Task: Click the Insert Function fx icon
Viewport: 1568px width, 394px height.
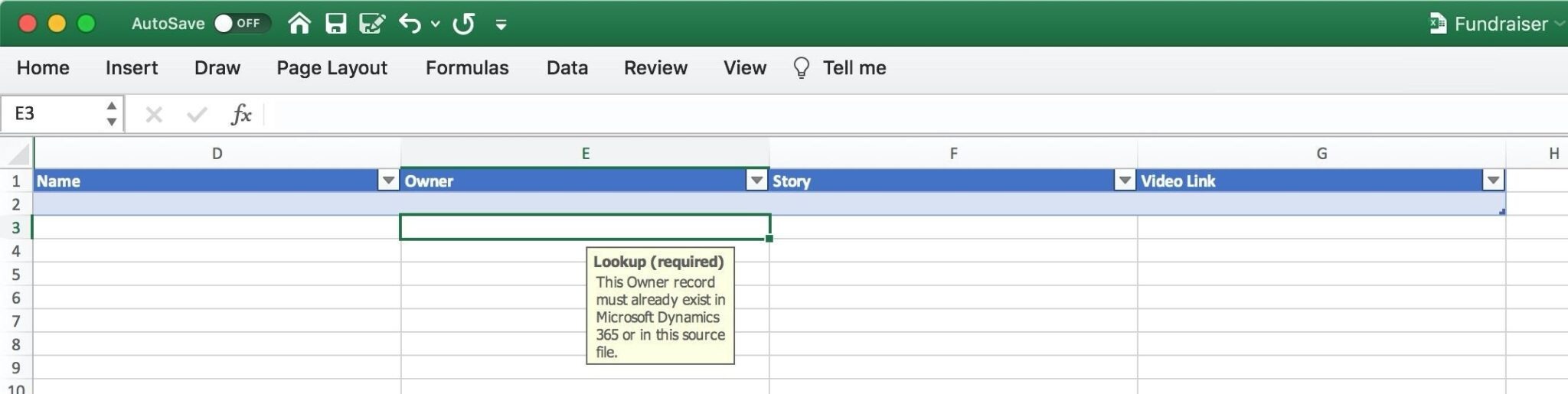Action: pyautogui.click(x=241, y=115)
